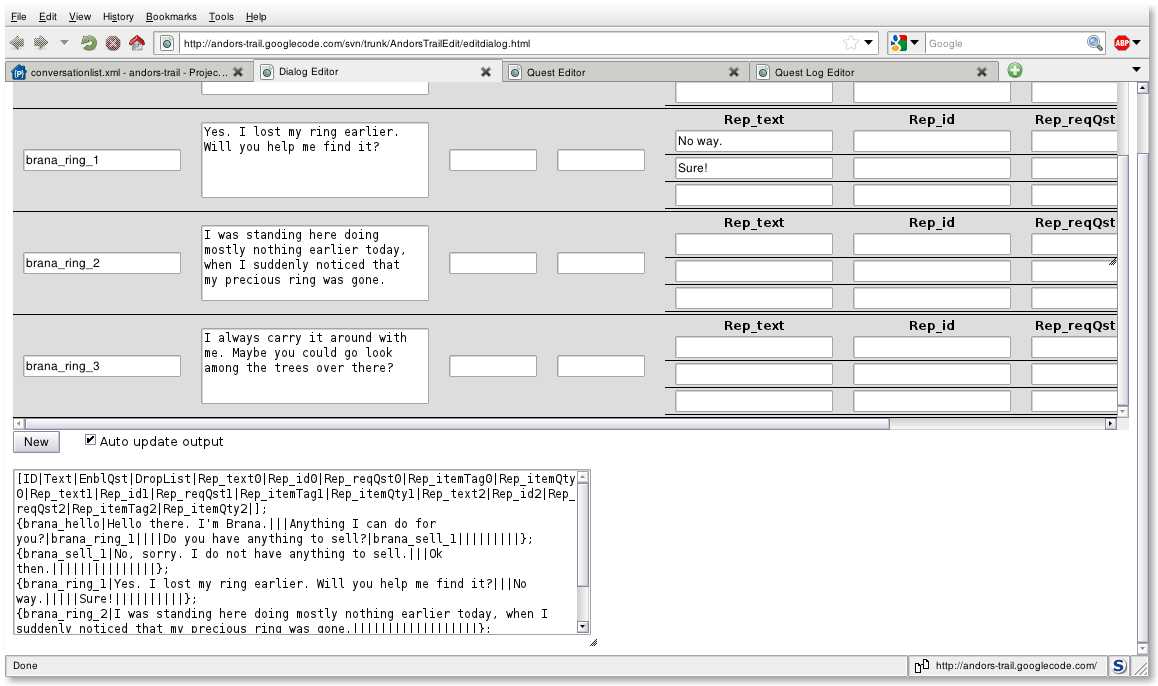Viewport: 1158px width, 686px height.
Task: Open a new tab with the green plus
Action: [x=1015, y=71]
